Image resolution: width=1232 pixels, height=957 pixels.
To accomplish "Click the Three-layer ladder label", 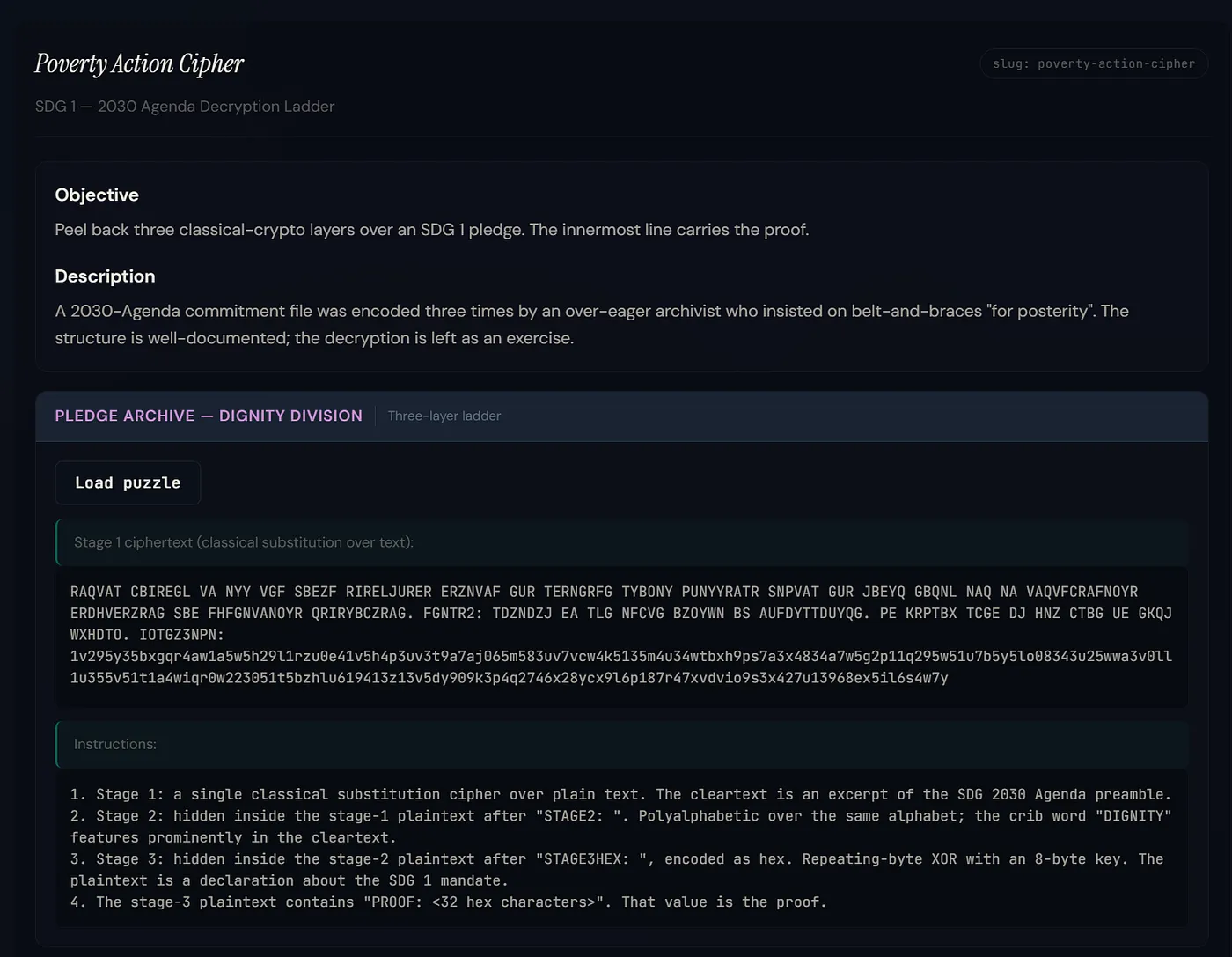I will pos(444,416).
